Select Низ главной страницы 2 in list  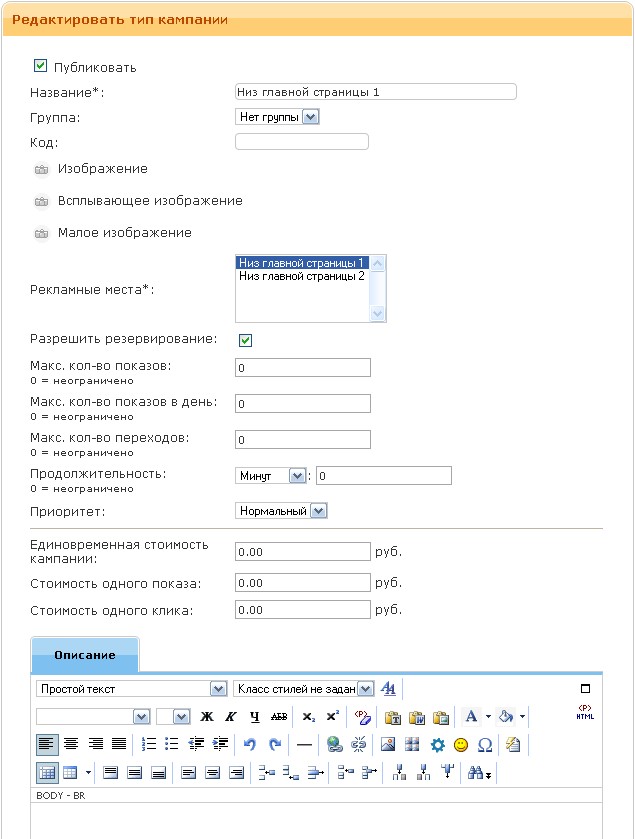[301, 276]
